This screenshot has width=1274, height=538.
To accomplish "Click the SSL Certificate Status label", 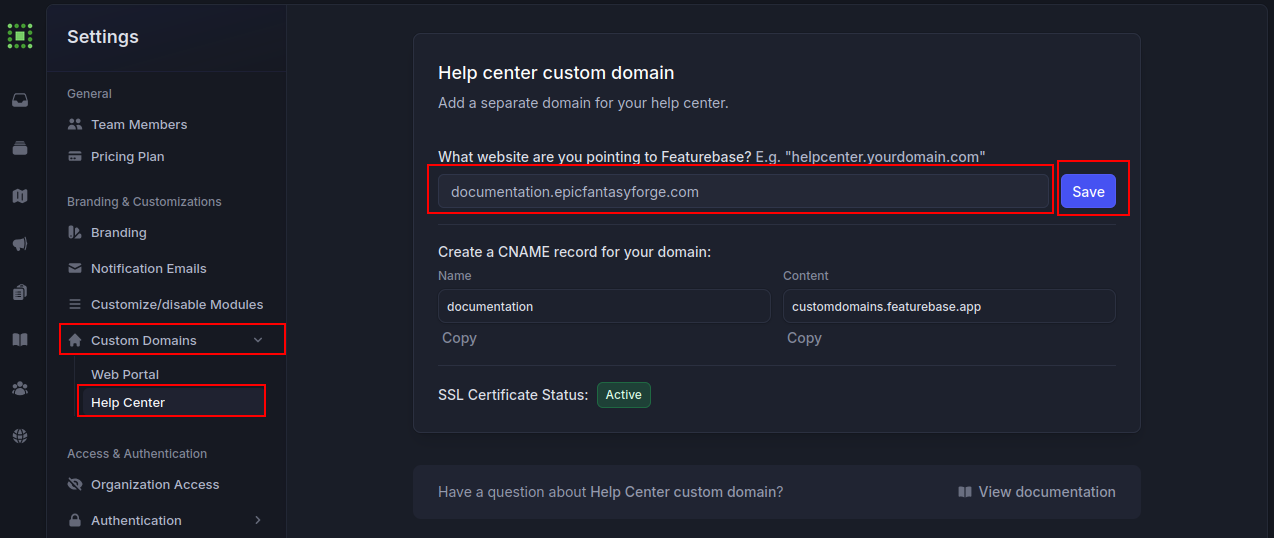I will point(513,395).
